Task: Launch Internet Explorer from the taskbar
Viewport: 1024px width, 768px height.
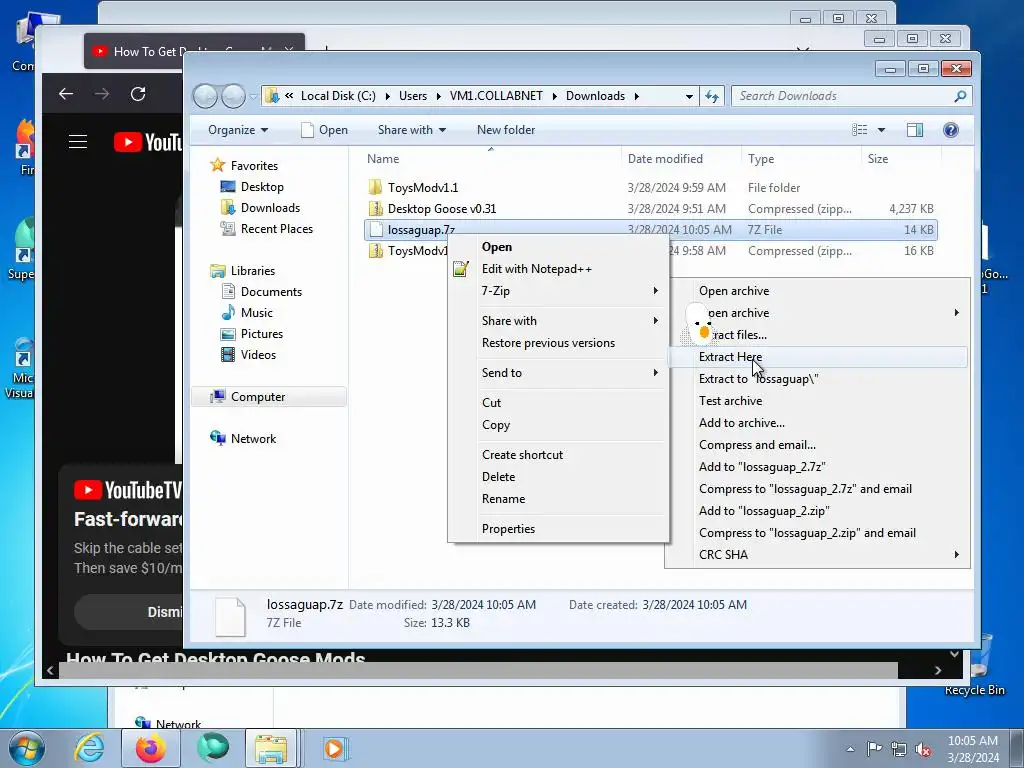Action: 89,748
